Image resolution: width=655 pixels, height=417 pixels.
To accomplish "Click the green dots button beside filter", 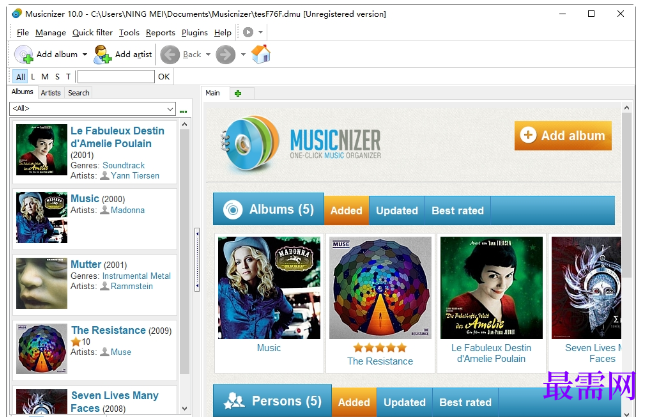I will [183, 111].
